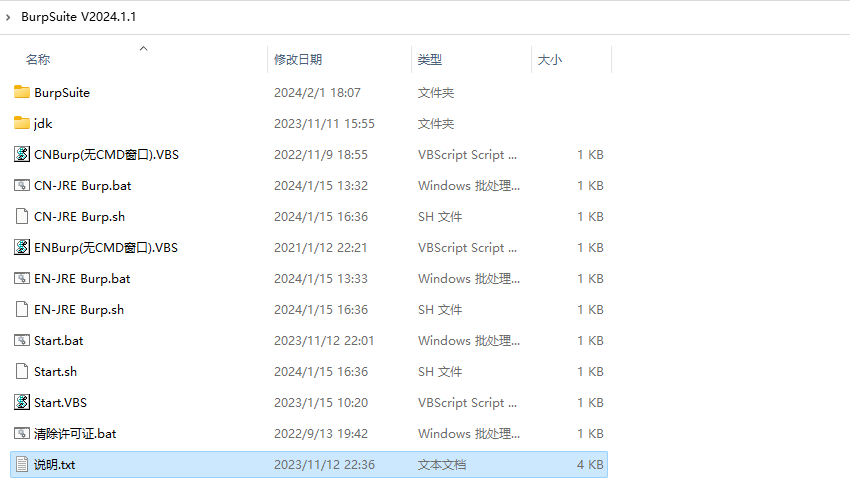
Task: Click the Start.VBS script icon
Action: pyautogui.click(x=22, y=402)
